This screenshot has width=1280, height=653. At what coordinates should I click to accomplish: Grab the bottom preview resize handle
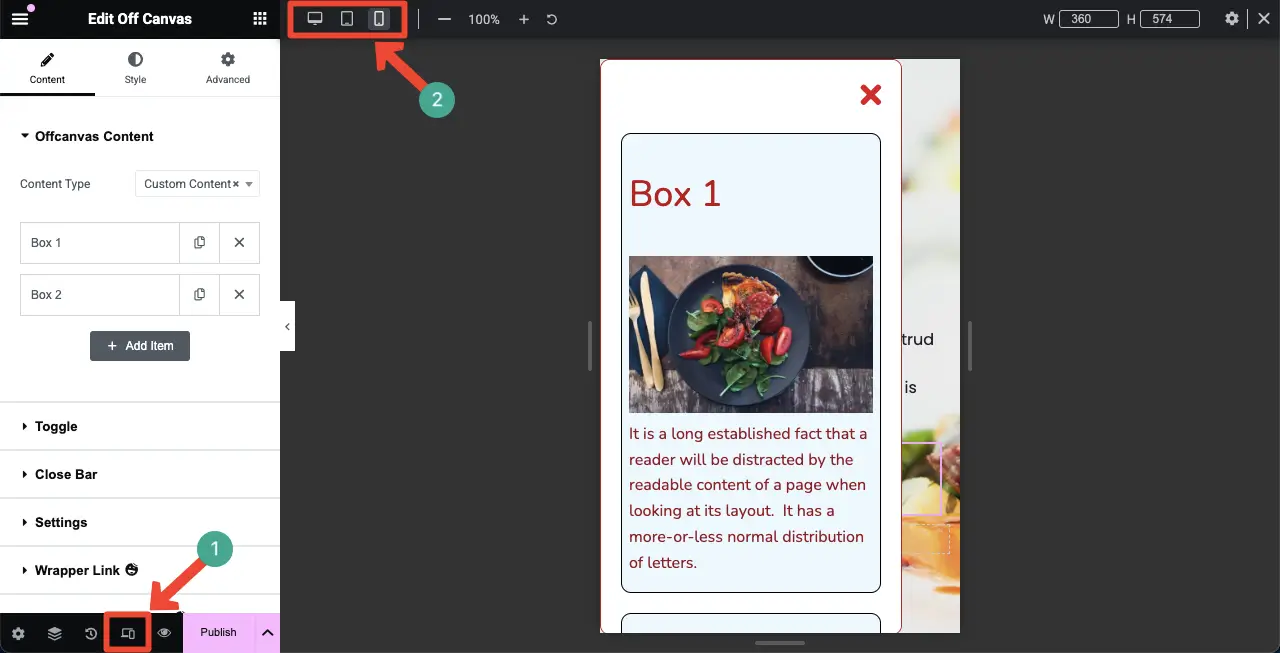pyautogui.click(x=780, y=643)
